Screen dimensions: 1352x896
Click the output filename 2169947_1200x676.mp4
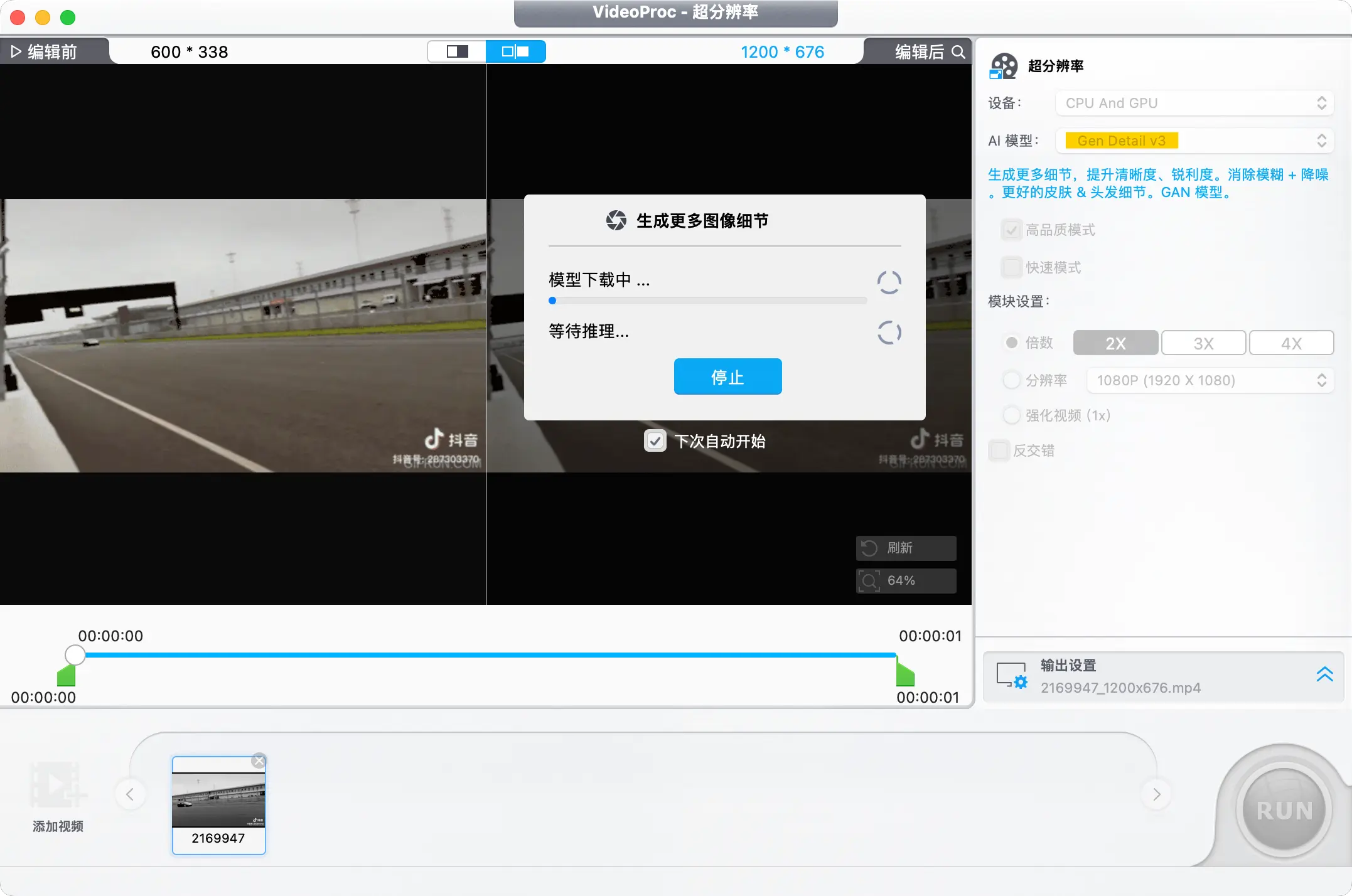pos(1120,688)
